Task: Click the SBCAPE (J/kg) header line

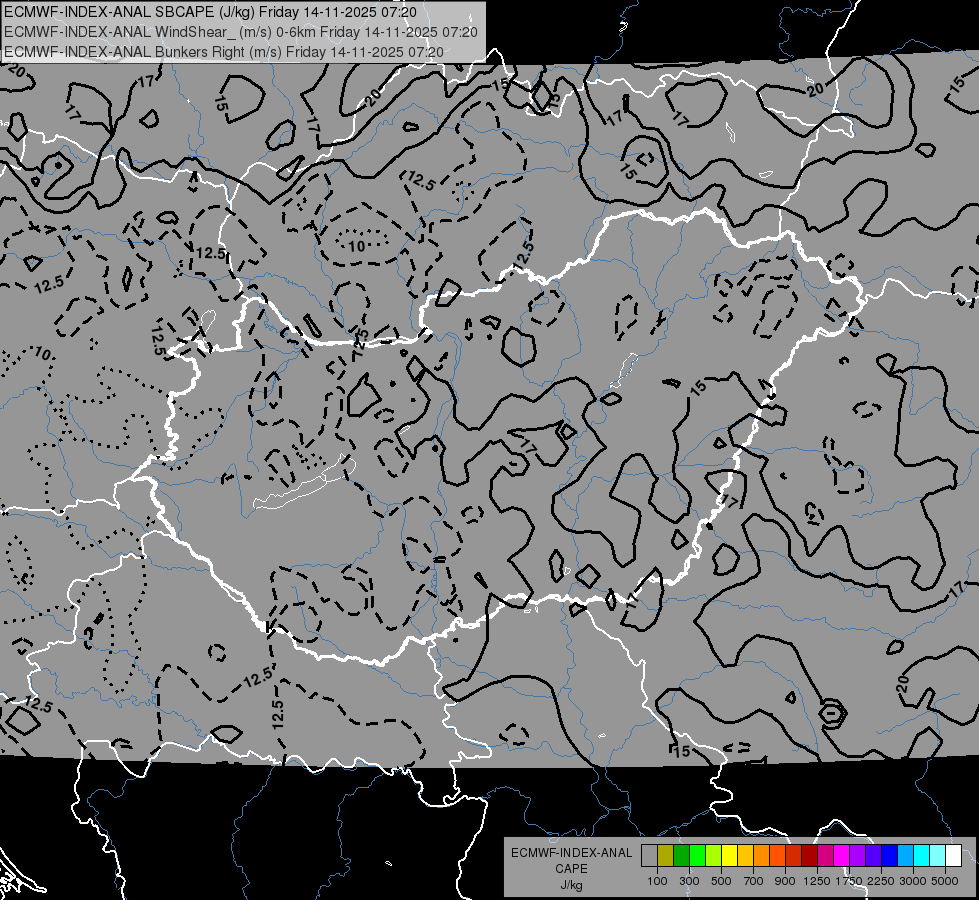Action: (x=210, y=12)
